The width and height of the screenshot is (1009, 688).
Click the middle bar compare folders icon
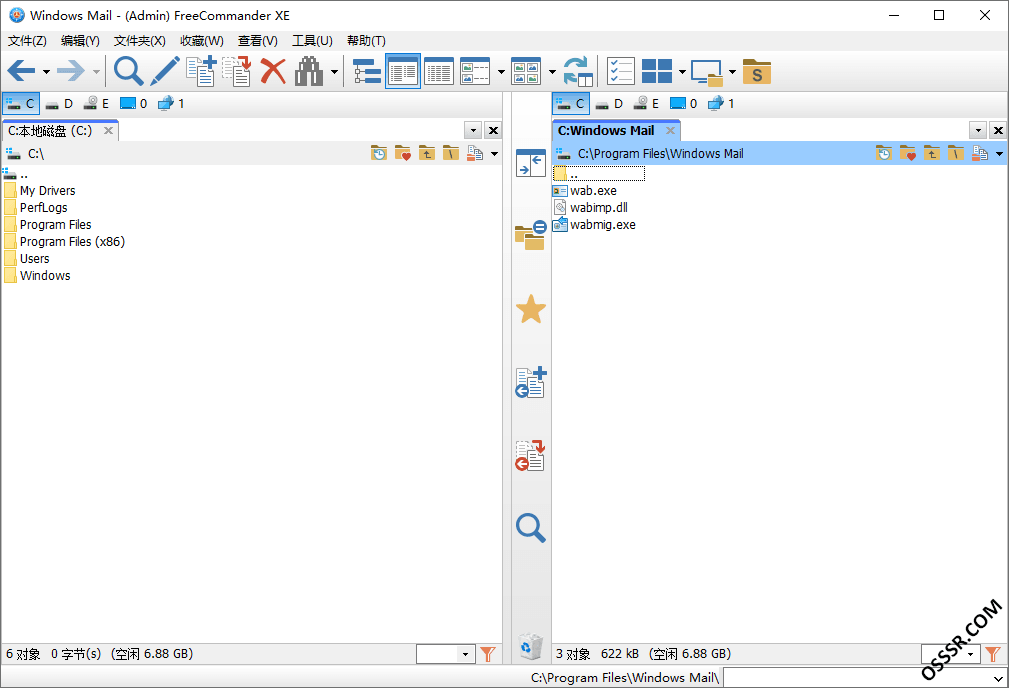[x=530, y=235]
